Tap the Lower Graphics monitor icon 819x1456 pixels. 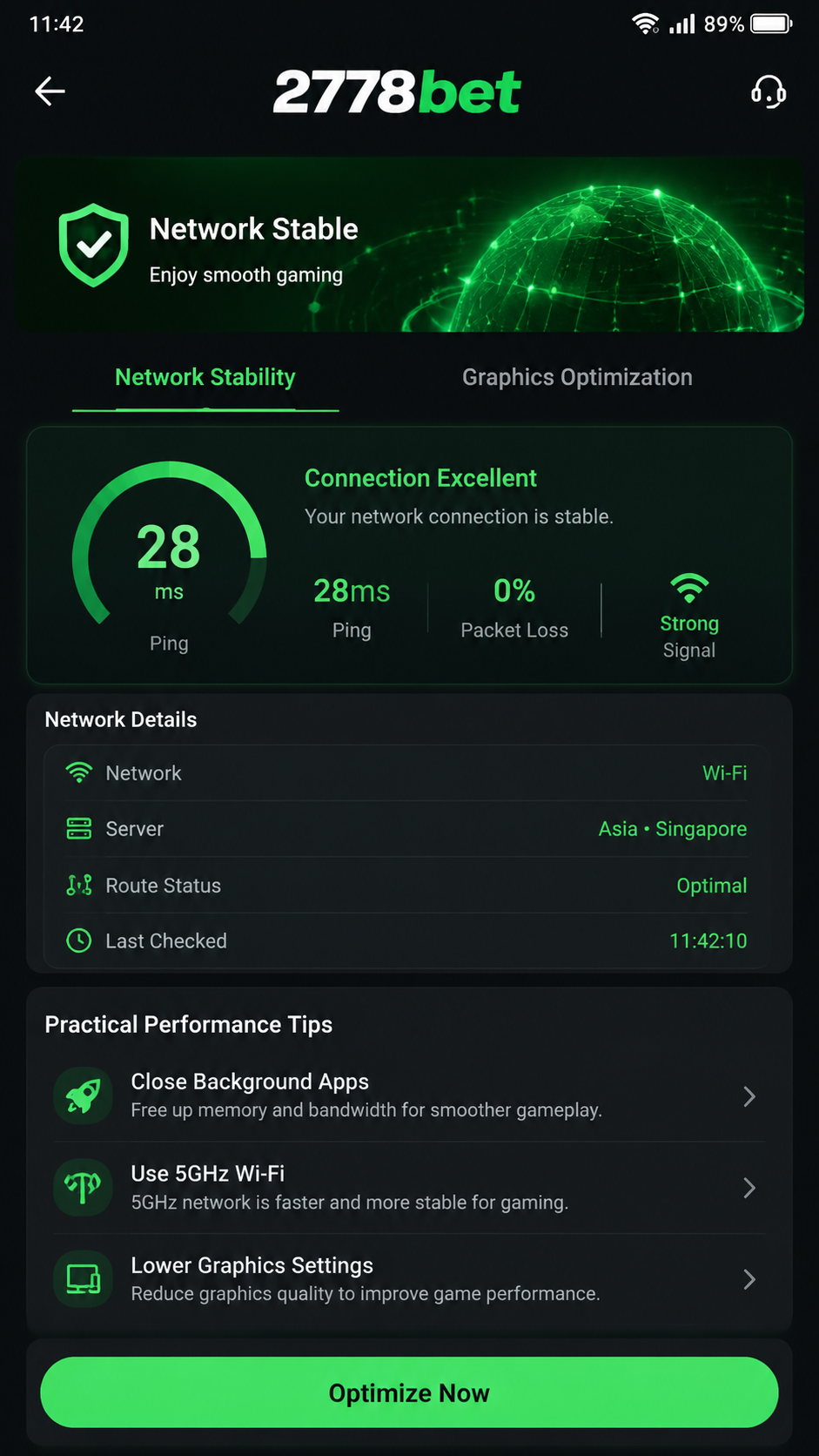(x=84, y=1278)
